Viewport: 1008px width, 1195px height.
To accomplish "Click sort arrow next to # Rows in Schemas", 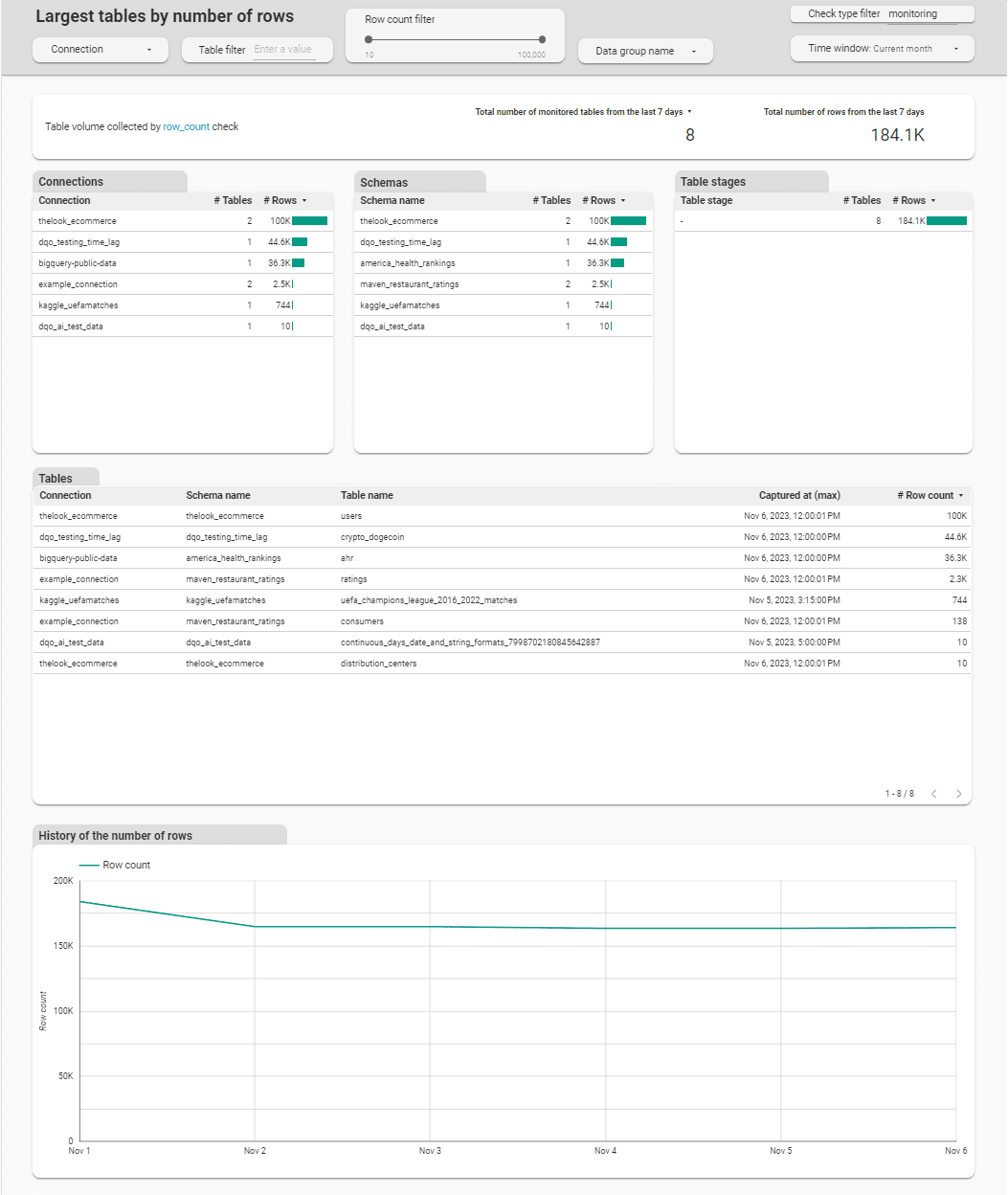I will click(623, 201).
